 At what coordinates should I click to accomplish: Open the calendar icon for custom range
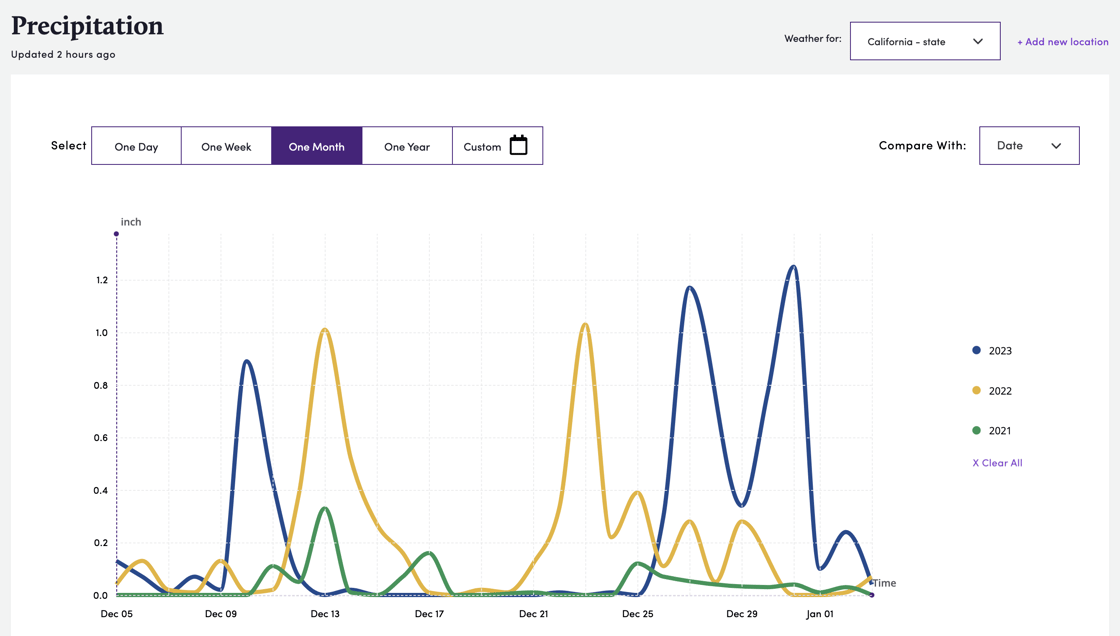519,145
